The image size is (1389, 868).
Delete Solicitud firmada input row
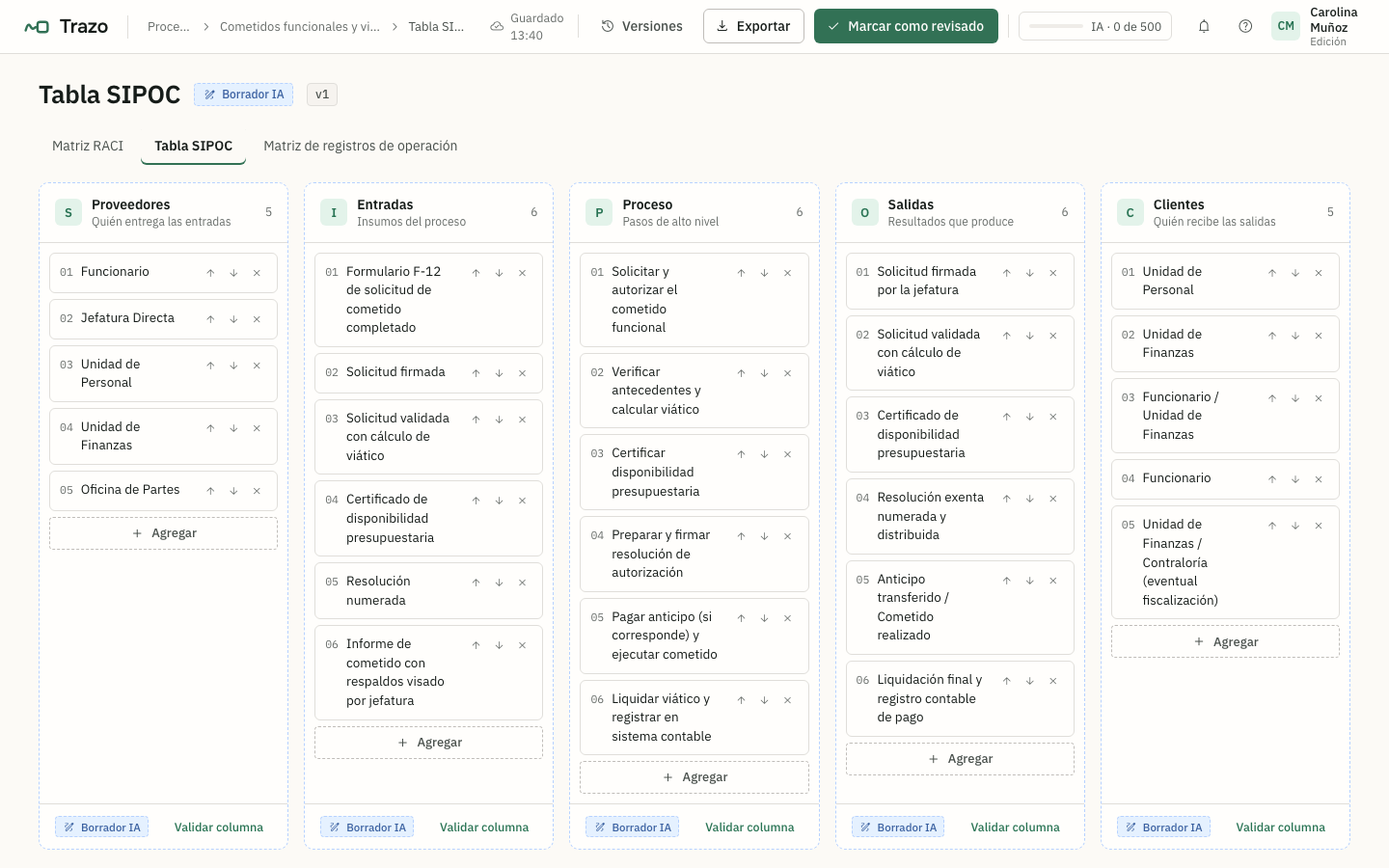click(x=522, y=373)
